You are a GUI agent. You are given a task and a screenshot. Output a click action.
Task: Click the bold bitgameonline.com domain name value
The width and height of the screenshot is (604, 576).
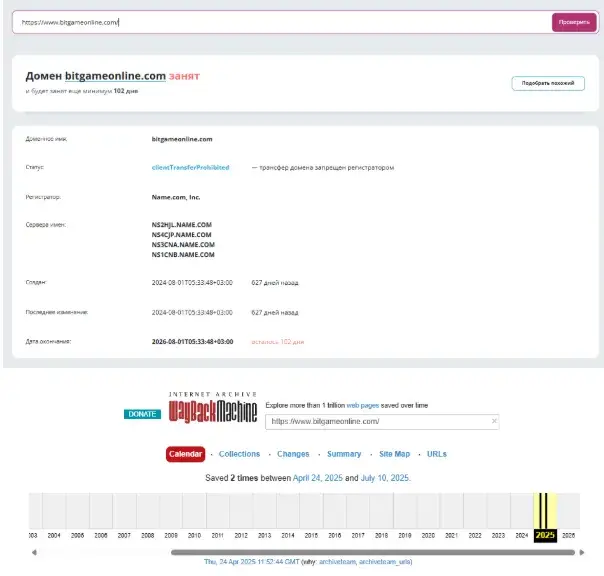pos(182,139)
